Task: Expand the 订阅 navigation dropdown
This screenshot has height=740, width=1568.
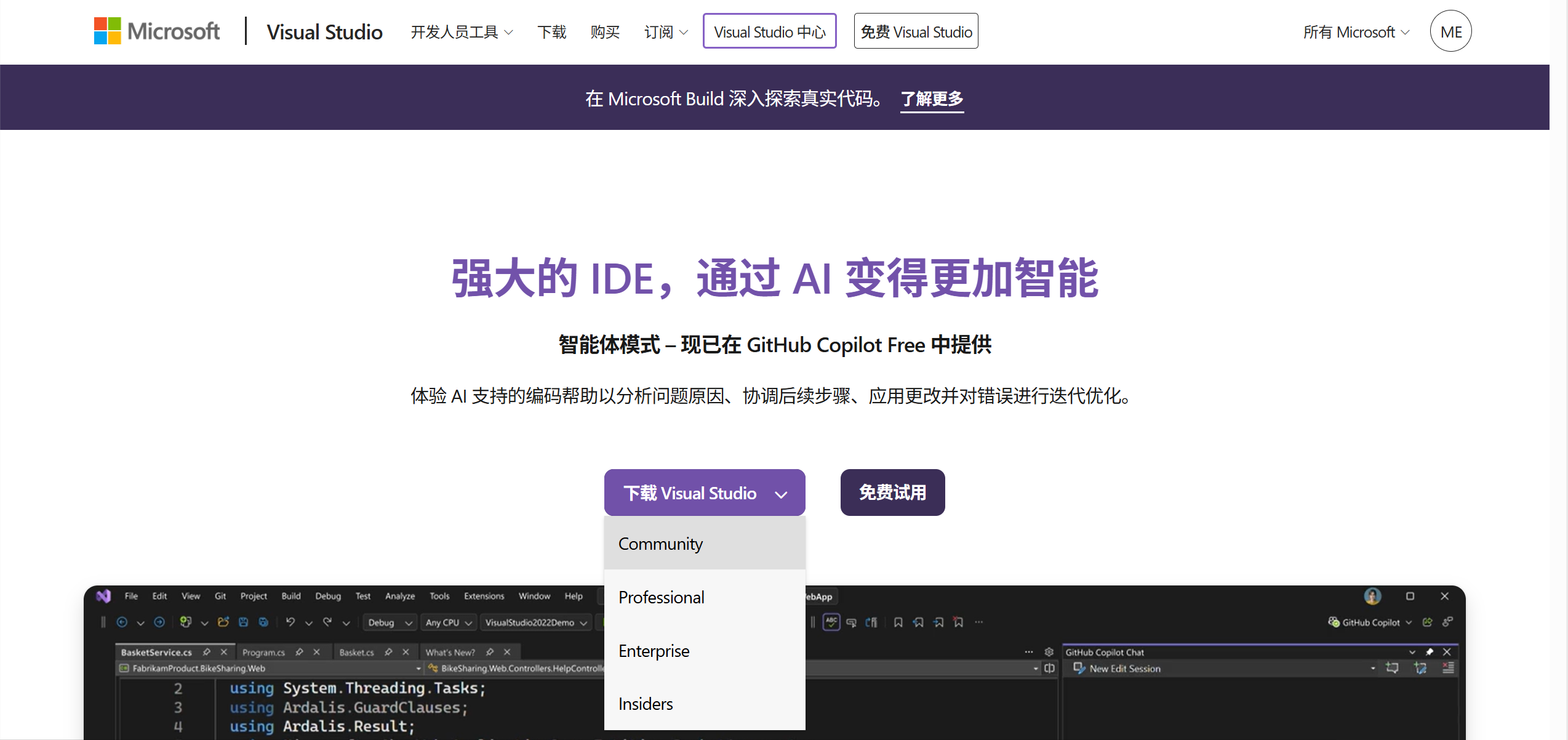Action: (666, 31)
